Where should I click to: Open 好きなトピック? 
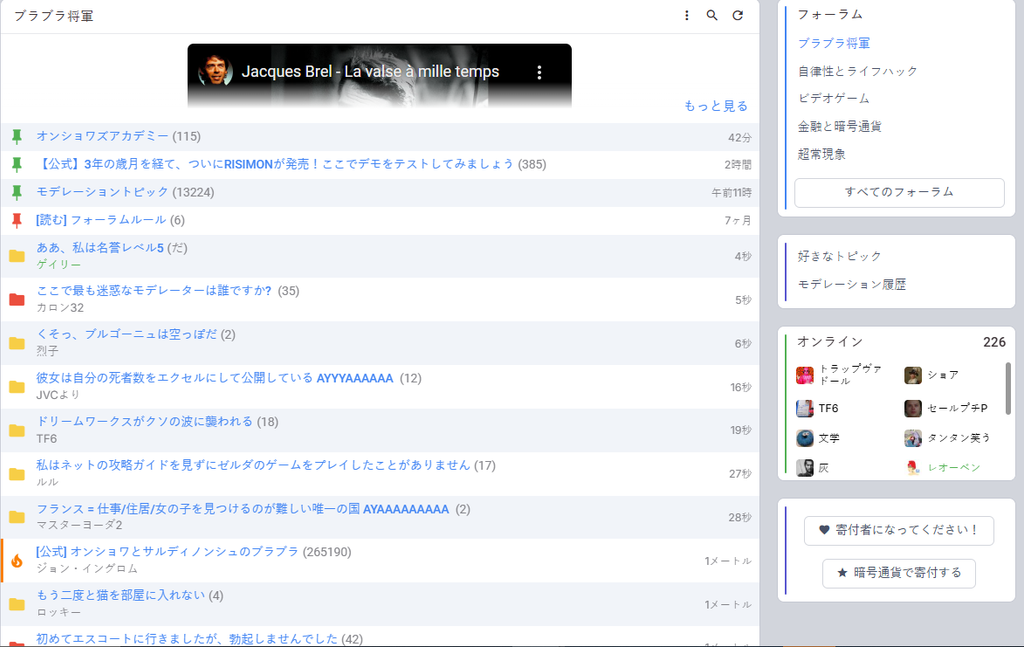[839, 256]
